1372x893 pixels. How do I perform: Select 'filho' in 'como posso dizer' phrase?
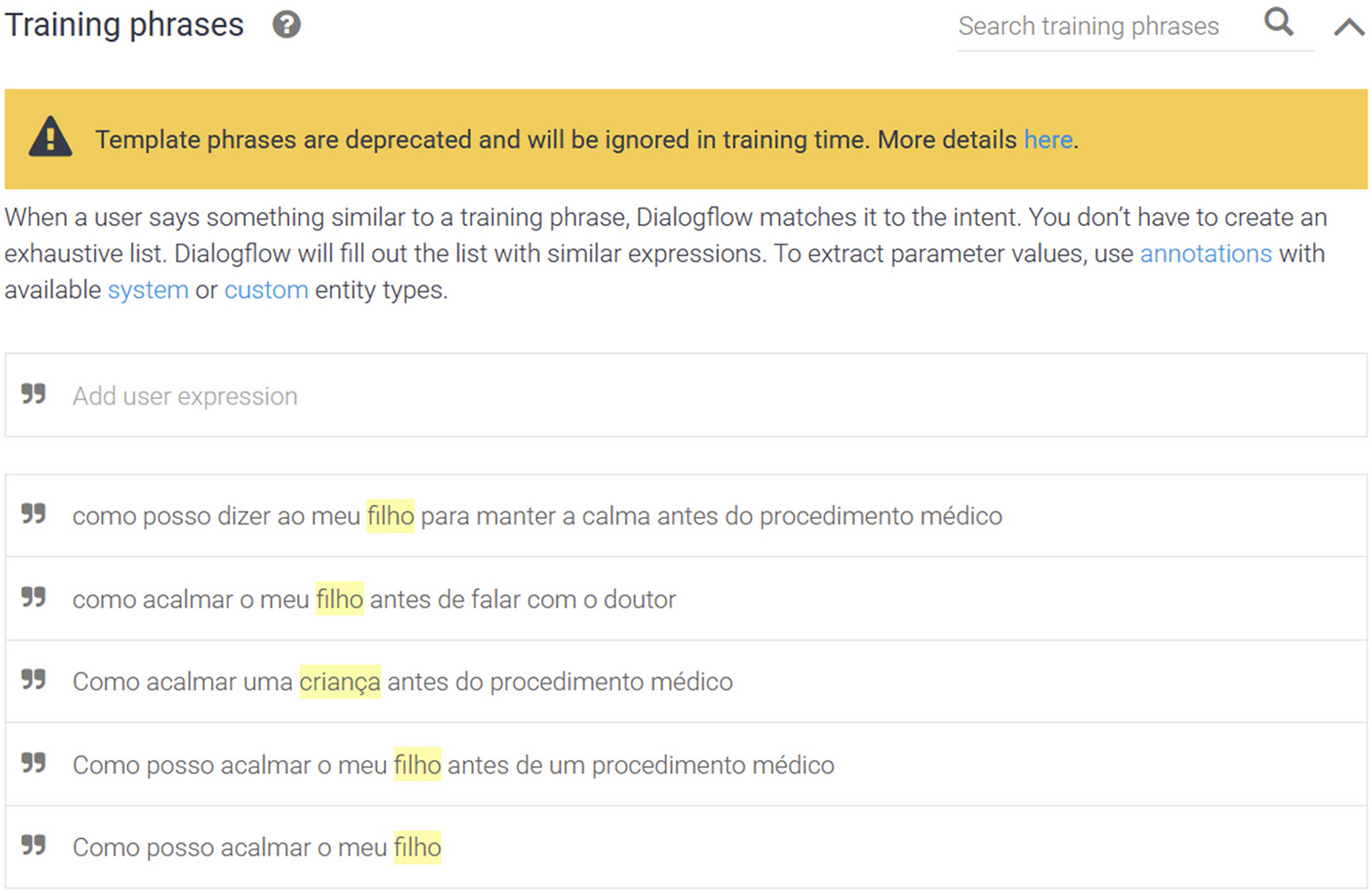click(x=391, y=516)
